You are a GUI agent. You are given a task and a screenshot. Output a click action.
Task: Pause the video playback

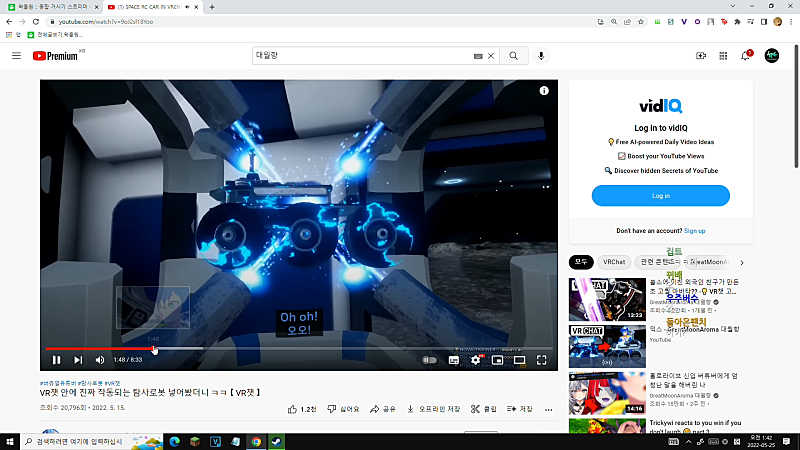pos(56,360)
